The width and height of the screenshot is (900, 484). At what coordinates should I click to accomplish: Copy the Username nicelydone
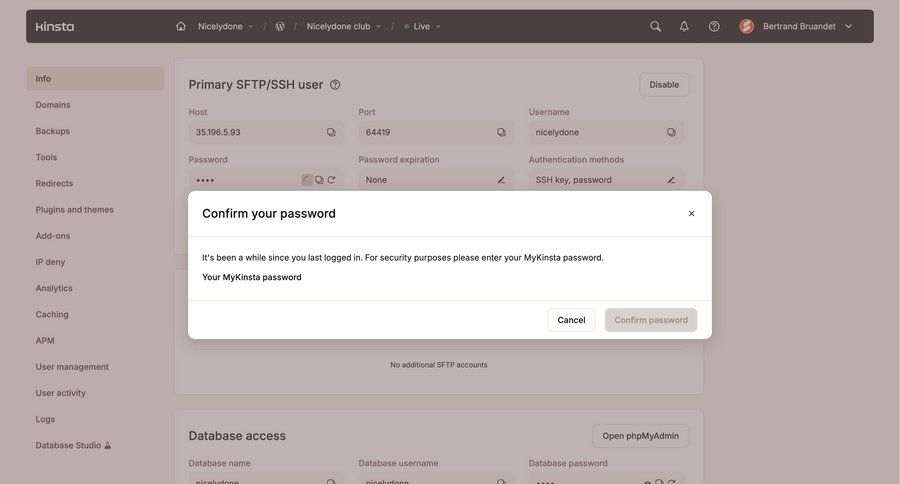coord(671,132)
